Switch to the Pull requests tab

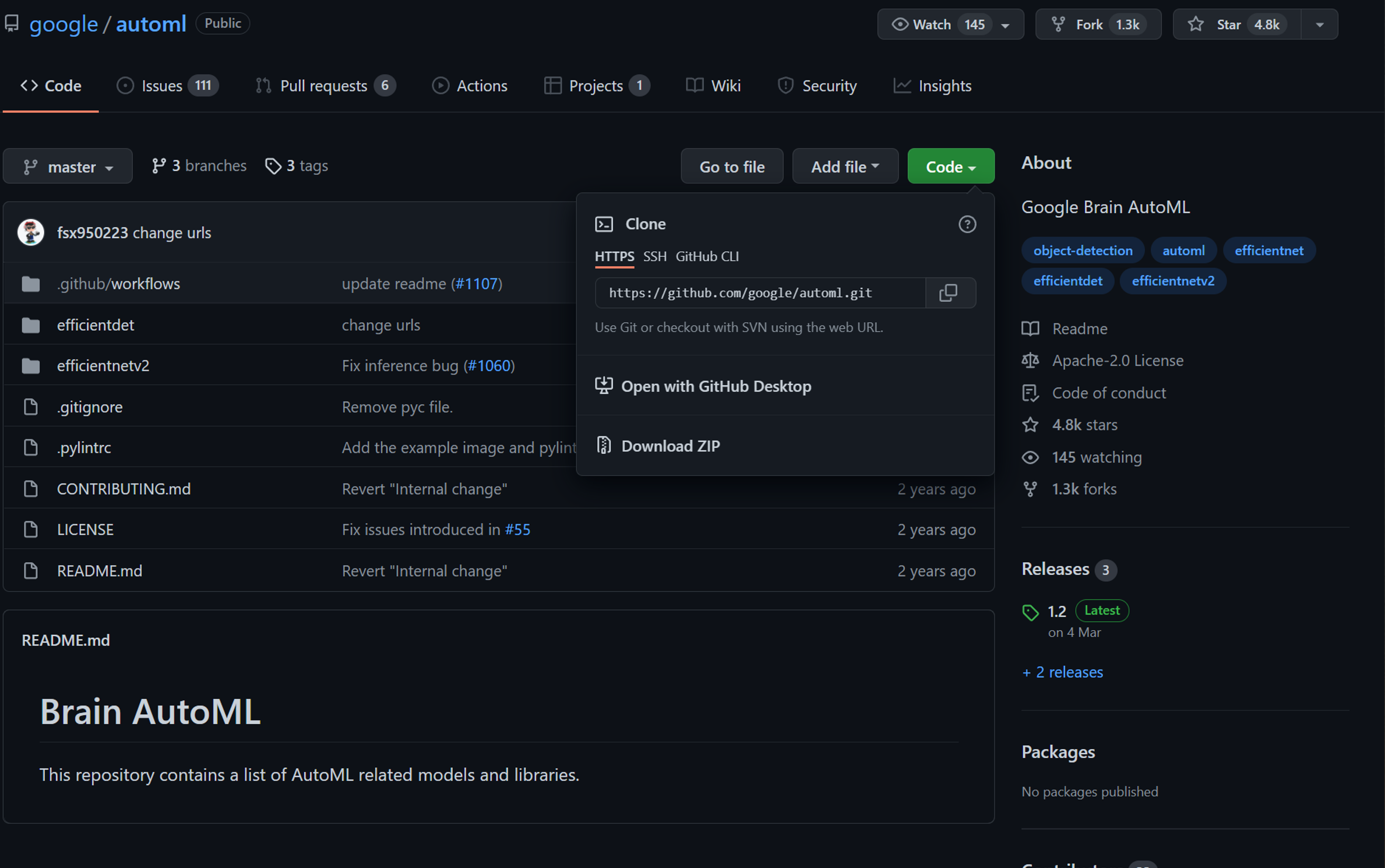tap(324, 86)
